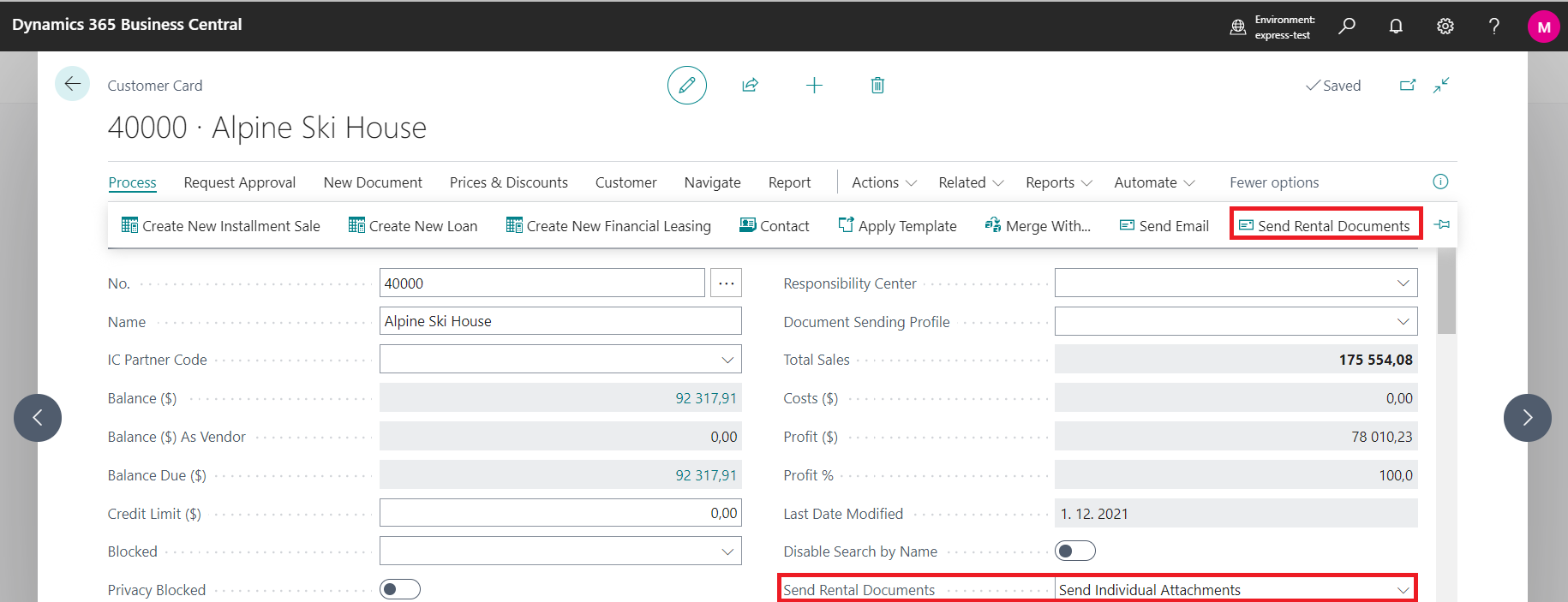
Task: Open the Related menu
Action: click(971, 182)
